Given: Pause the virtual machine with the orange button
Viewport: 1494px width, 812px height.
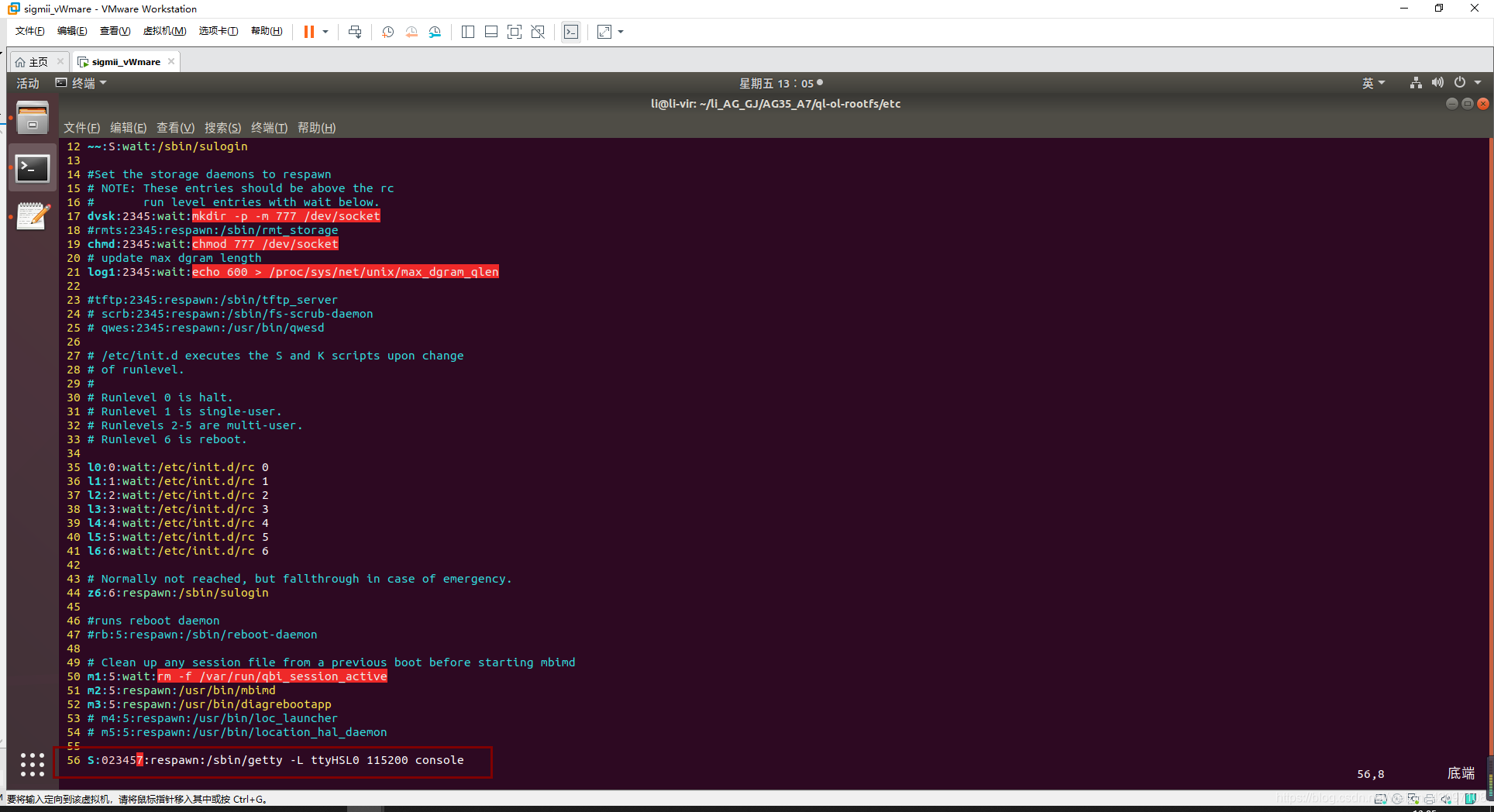Looking at the screenshot, I should click(309, 32).
